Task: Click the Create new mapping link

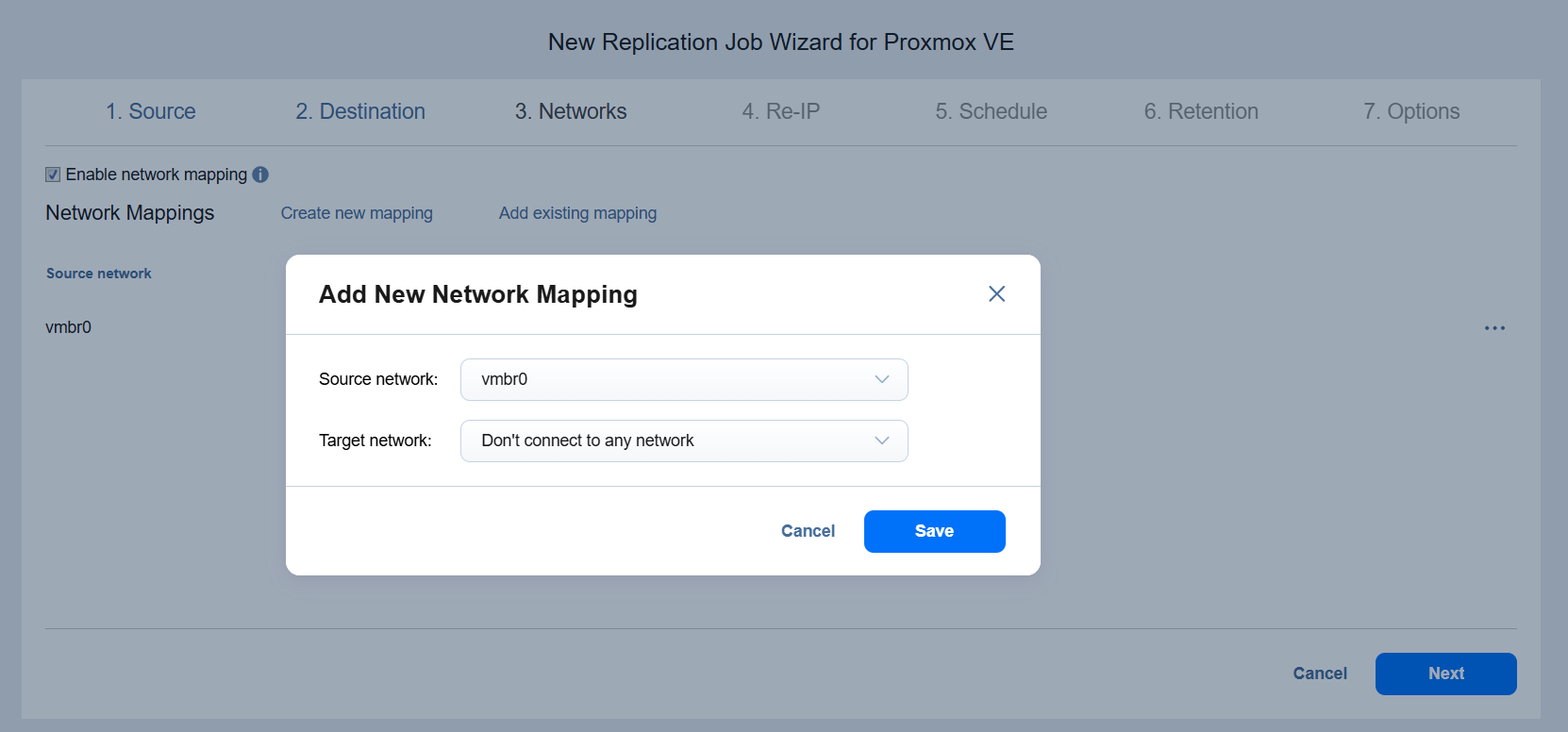Action: pyautogui.click(x=357, y=213)
